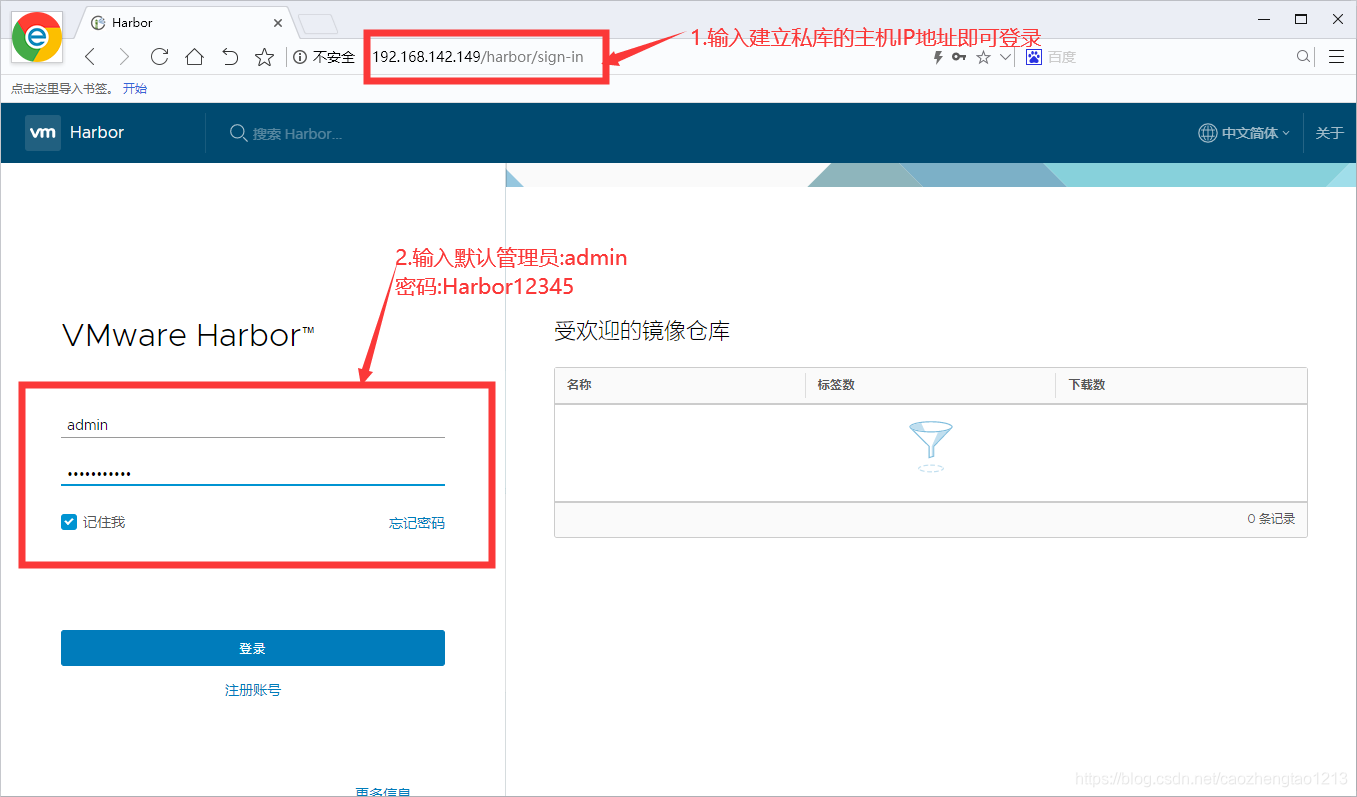Click the search magnifier in browser toolbar
The image size is (1357, 797).
pyautogui.click(x=1303, y=57)
